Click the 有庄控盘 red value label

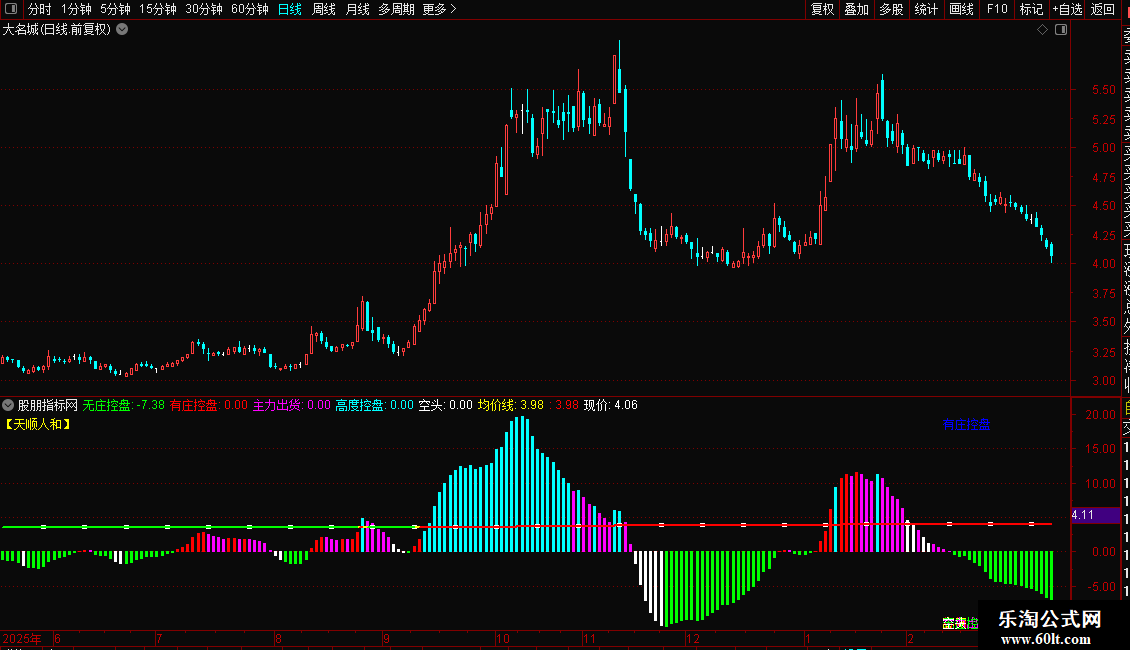(208, 405)
